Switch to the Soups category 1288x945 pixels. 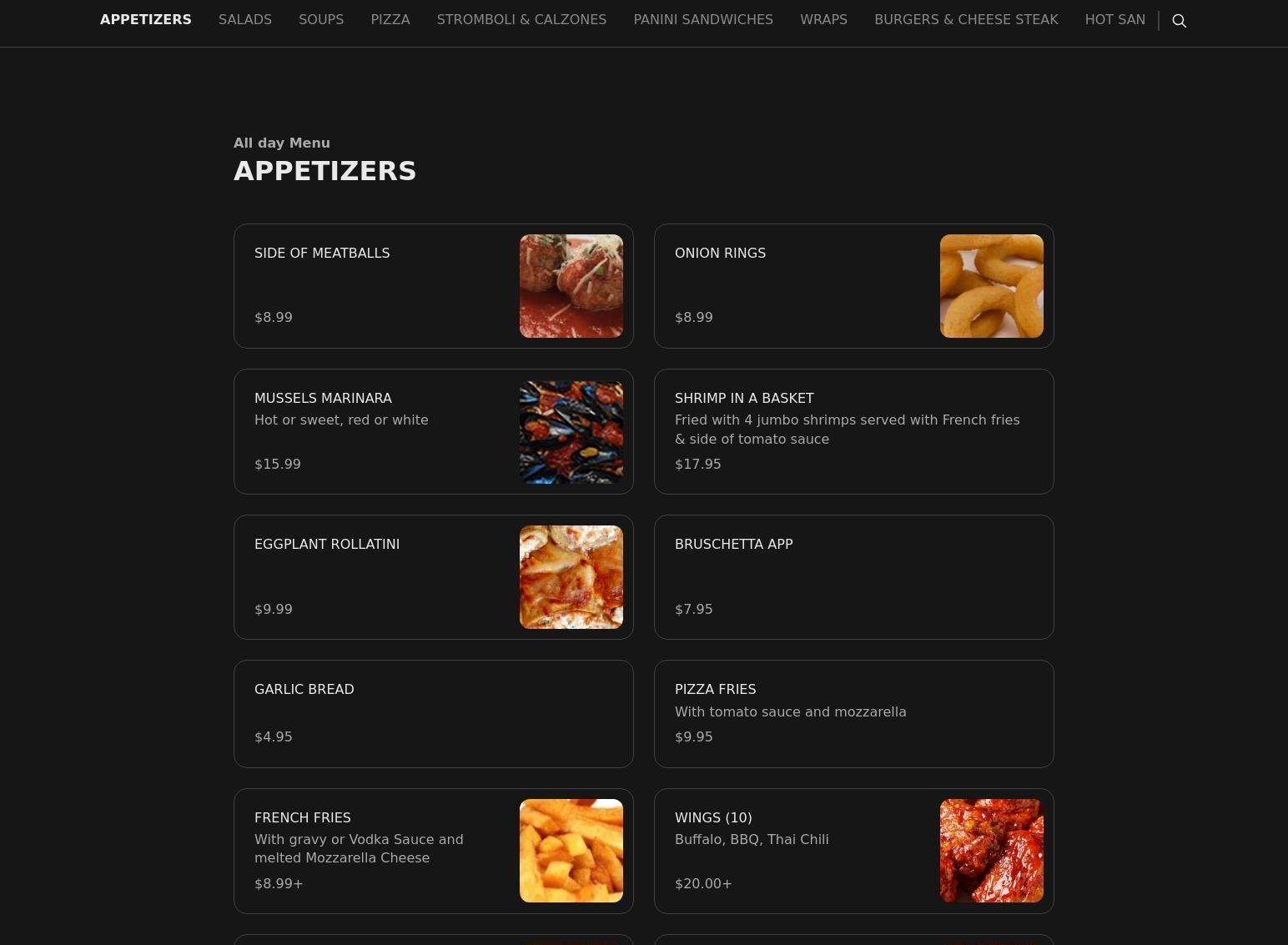click(321, 19)
